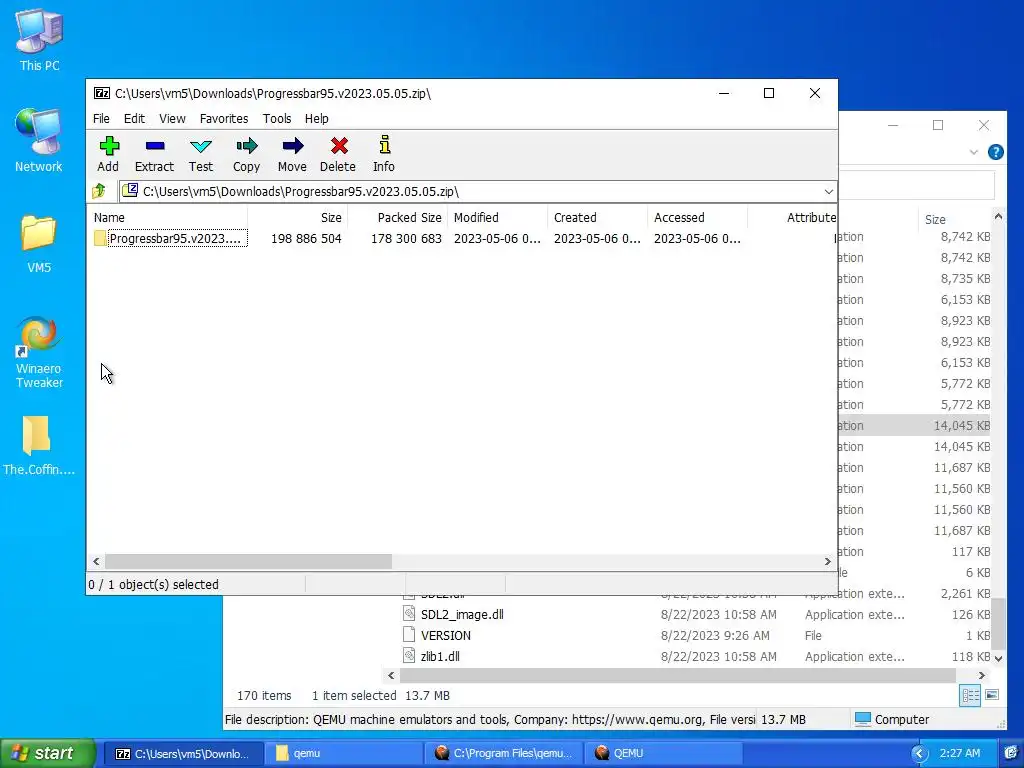The image size is (1024, 768).
Task: Switch Explorer to details view icon
Action: [970, 696]
